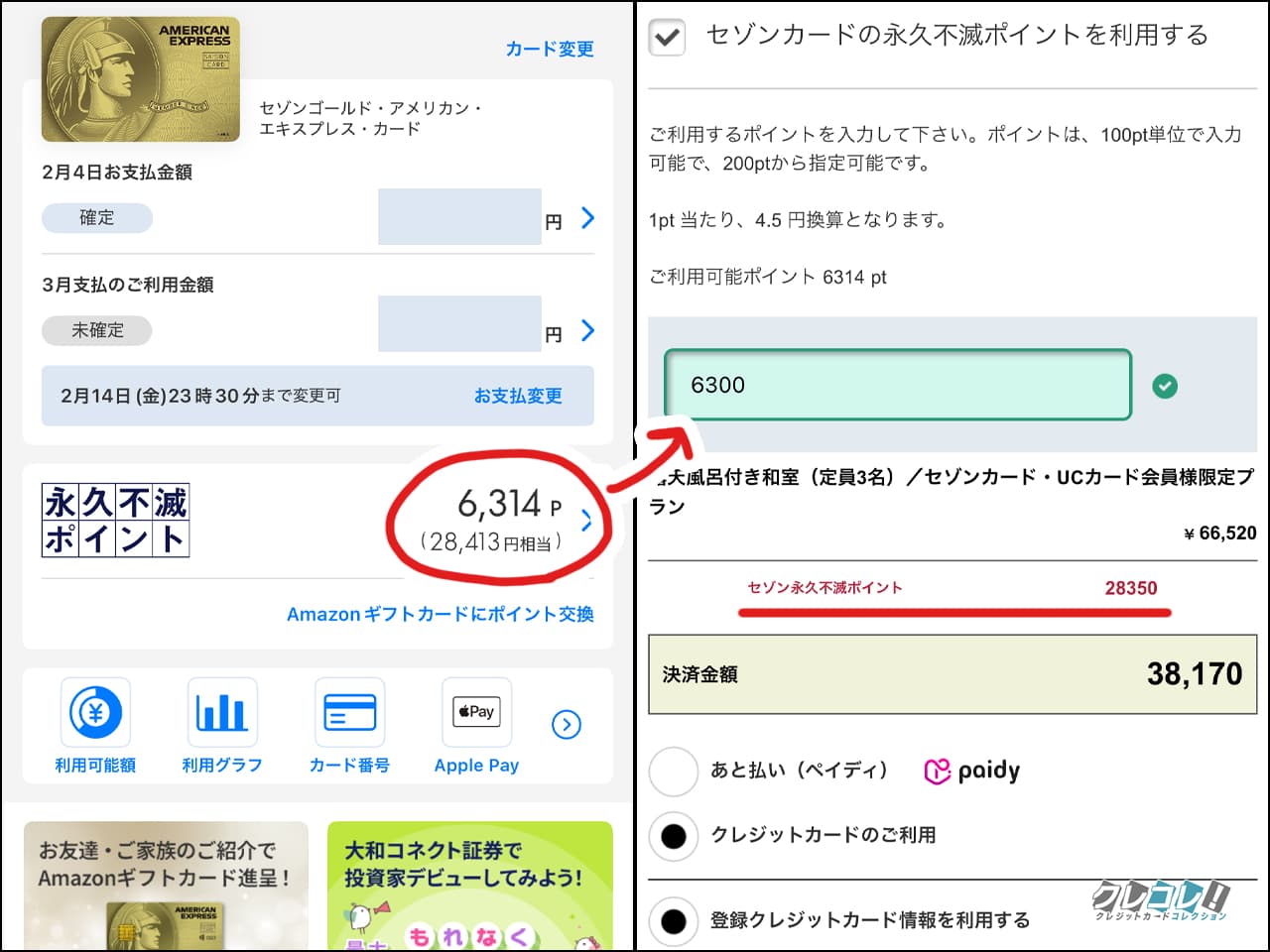The width and height of the screenshot is (1270, 952).
Task: Expand the 3月支払のご利用金額 chevron
Action: [586, 330]
